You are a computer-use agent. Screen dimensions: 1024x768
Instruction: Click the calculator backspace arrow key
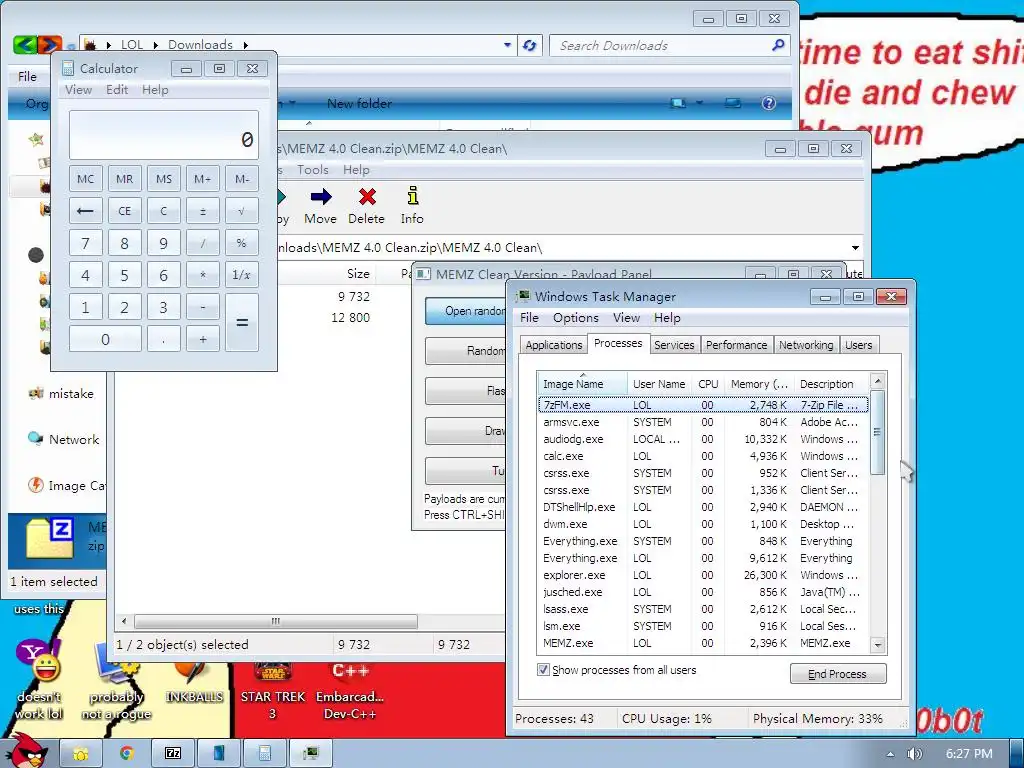pyautogui.click(x=86, y=211)
